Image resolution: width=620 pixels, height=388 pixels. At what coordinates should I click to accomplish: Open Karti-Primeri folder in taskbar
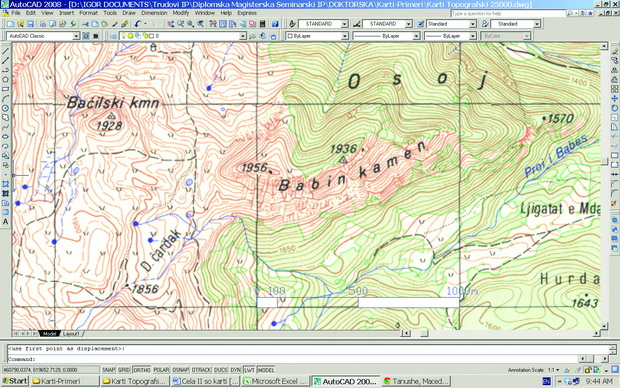(64, 381)
